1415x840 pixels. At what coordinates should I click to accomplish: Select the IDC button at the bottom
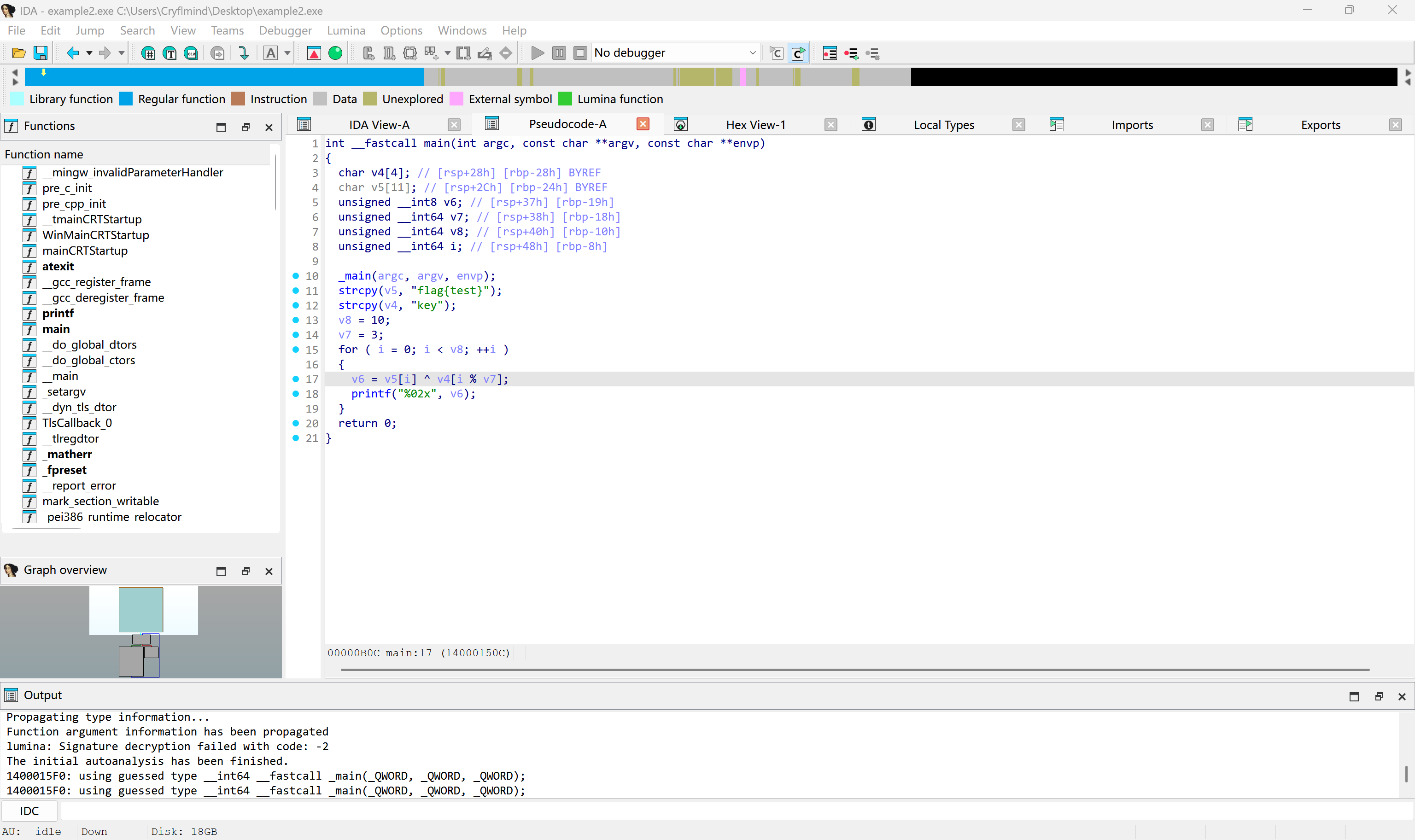coord(29,811)
